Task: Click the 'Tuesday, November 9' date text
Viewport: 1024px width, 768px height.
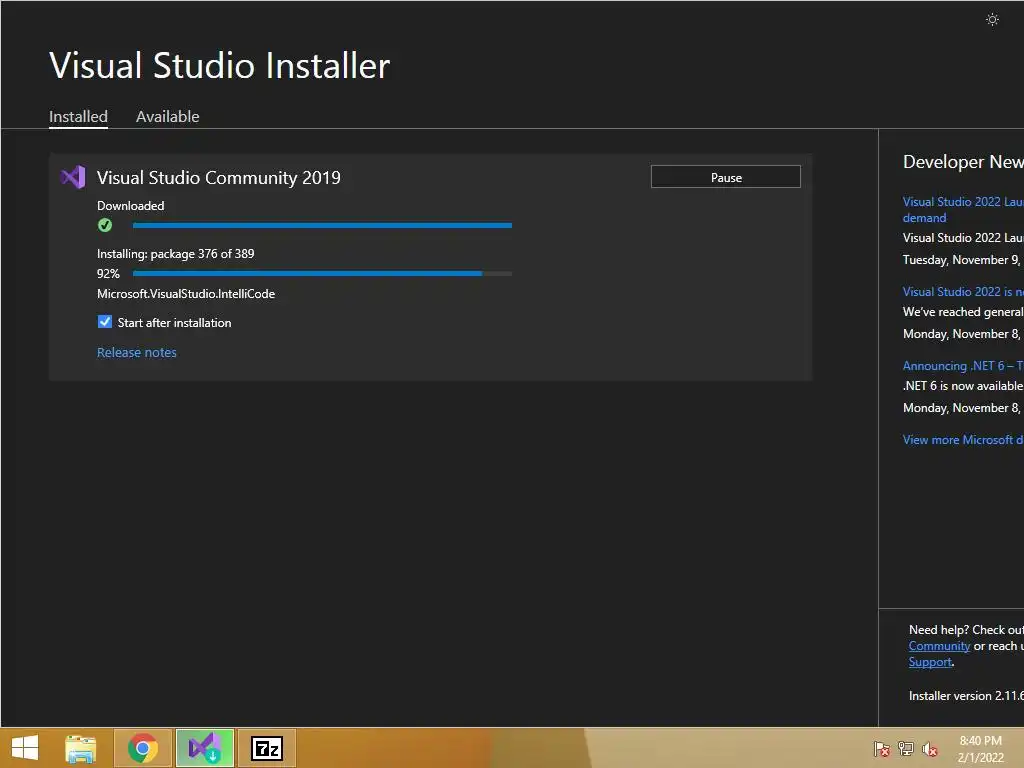Action: pyautogui.click(x=961, y=260)
